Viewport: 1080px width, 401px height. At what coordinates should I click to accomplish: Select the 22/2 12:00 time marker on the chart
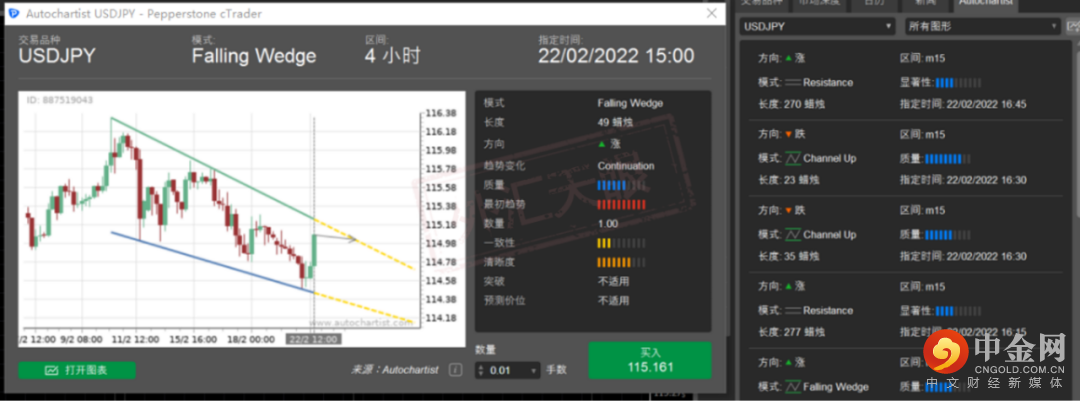(x=314, y=340)
